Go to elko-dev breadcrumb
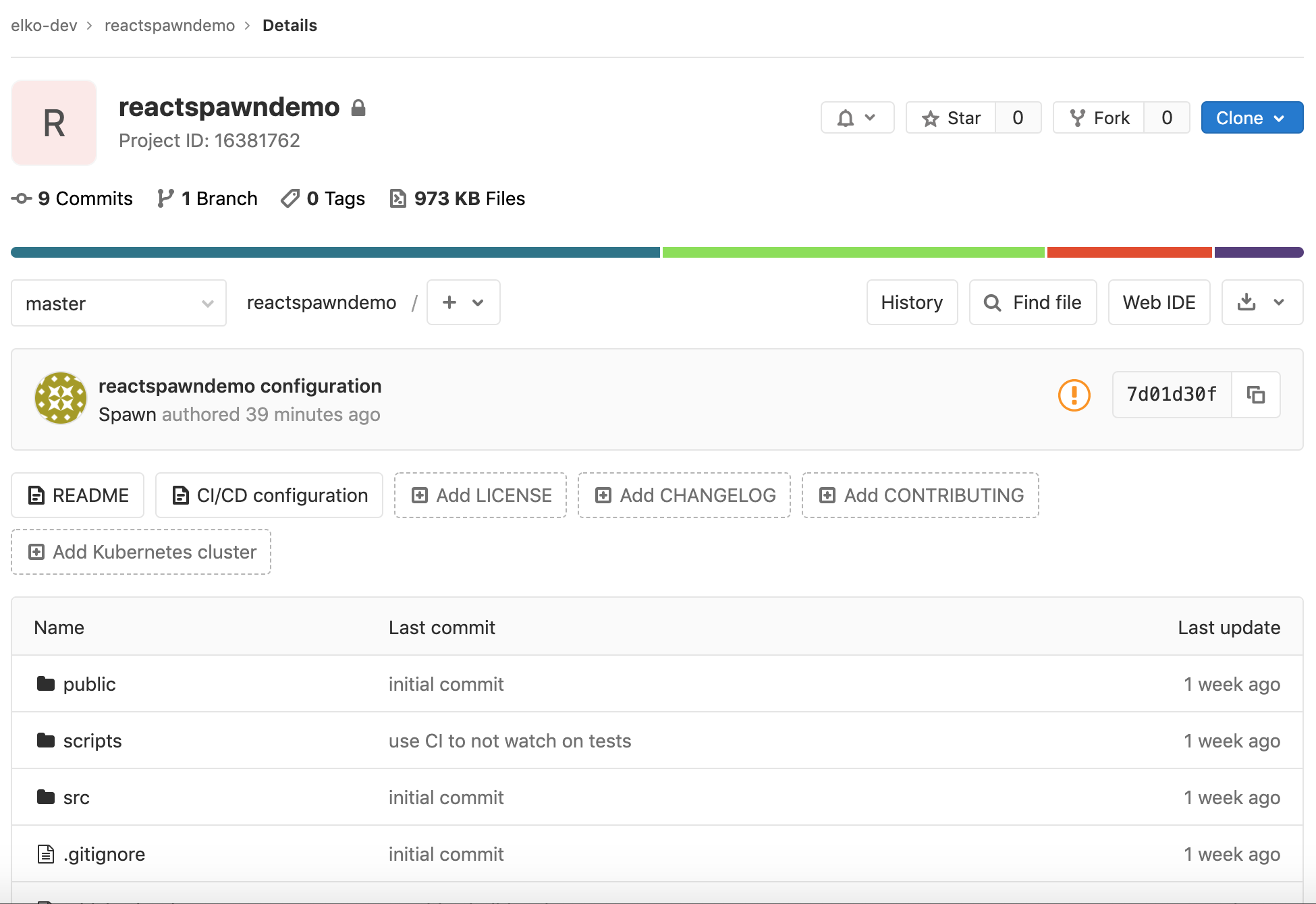 (44, 26)
